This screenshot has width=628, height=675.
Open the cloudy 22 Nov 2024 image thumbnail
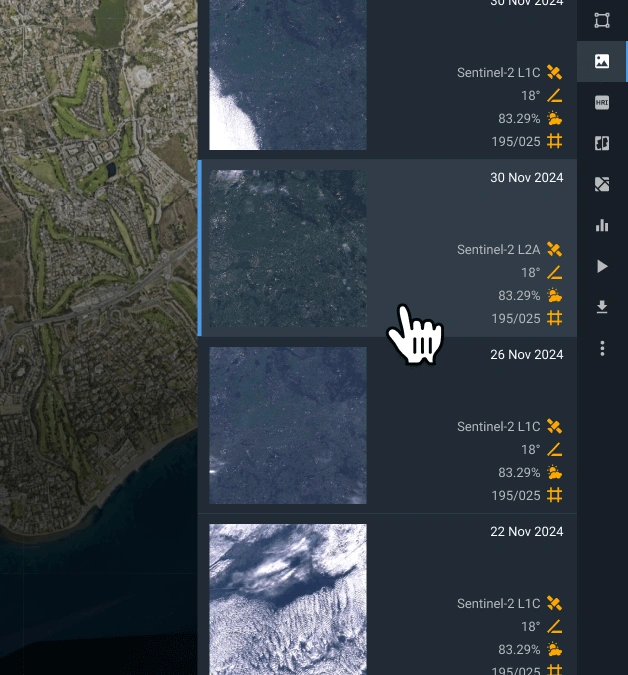point(288,598)
